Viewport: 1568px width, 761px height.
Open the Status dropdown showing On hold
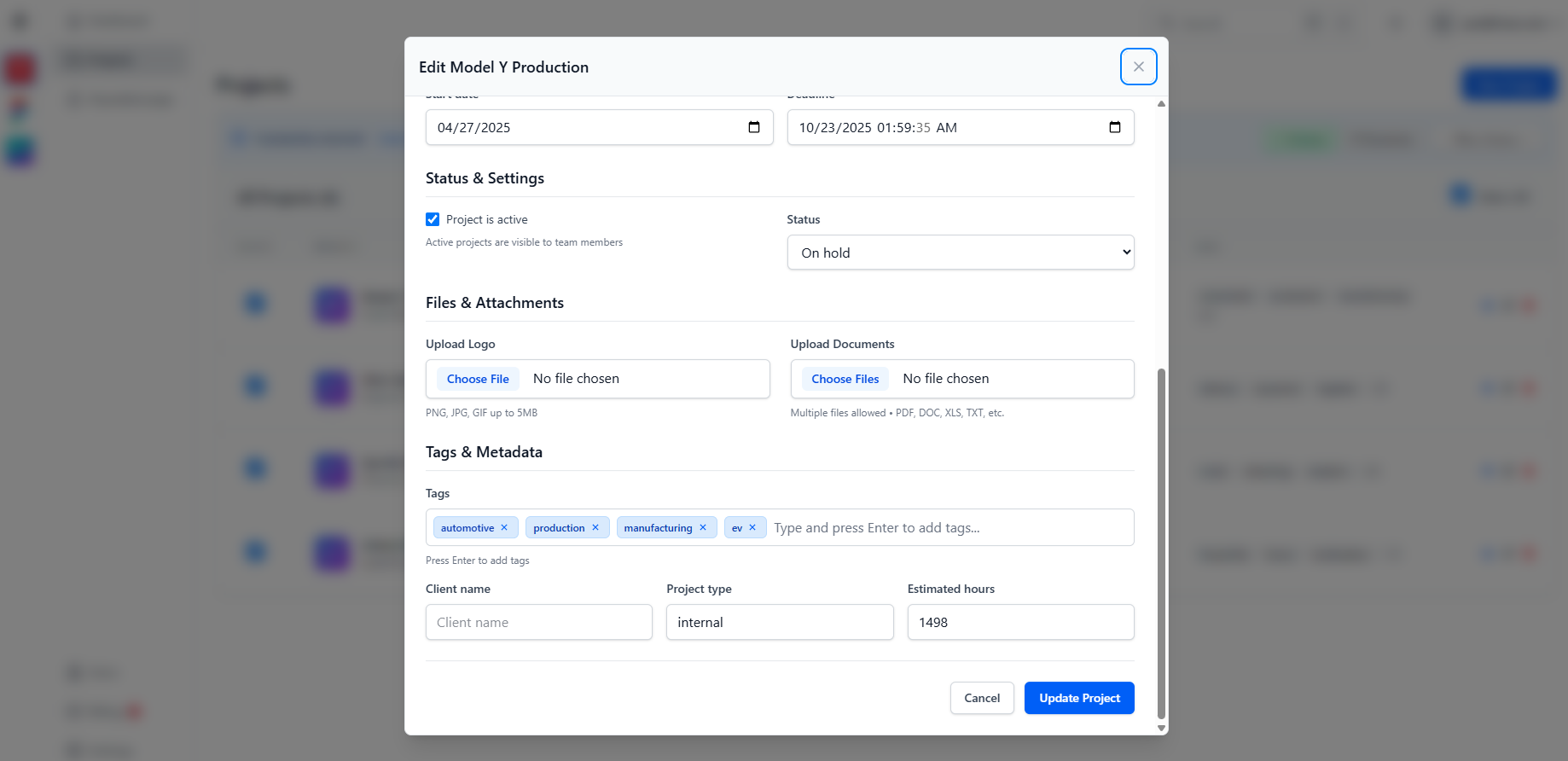click(x=960, y=253)
